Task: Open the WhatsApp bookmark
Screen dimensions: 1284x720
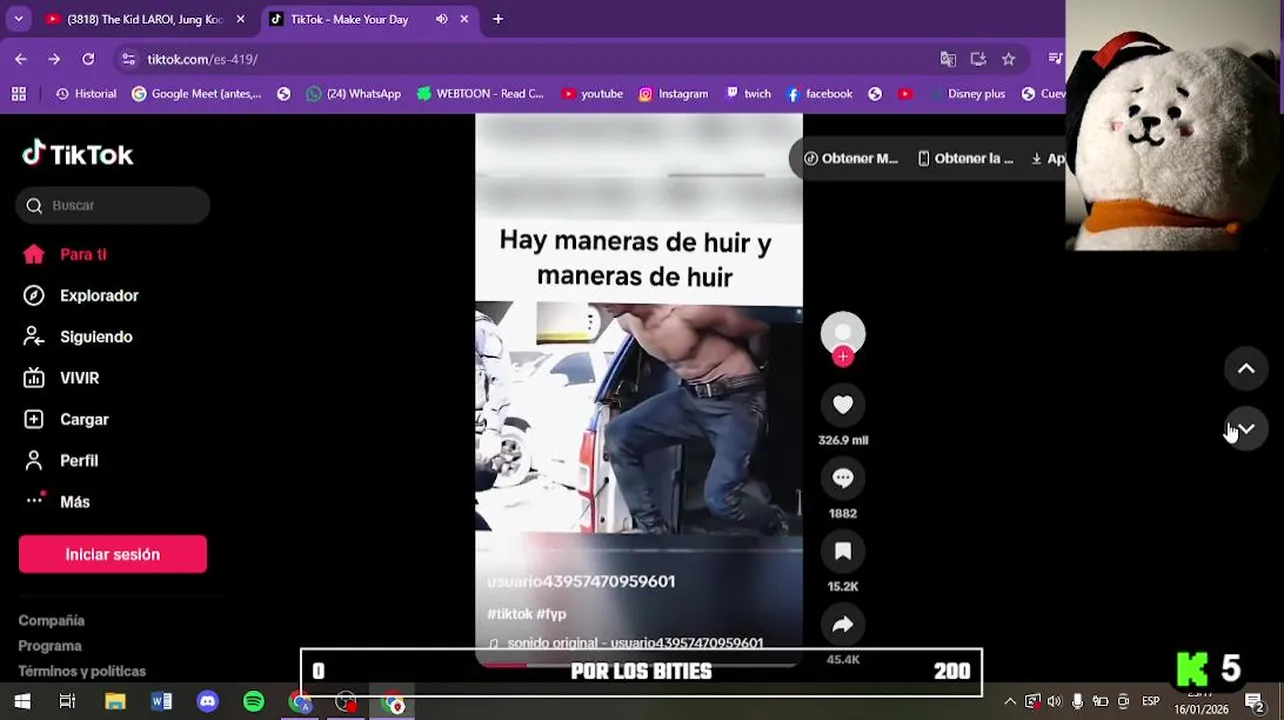Action: [x=353, y=93]
